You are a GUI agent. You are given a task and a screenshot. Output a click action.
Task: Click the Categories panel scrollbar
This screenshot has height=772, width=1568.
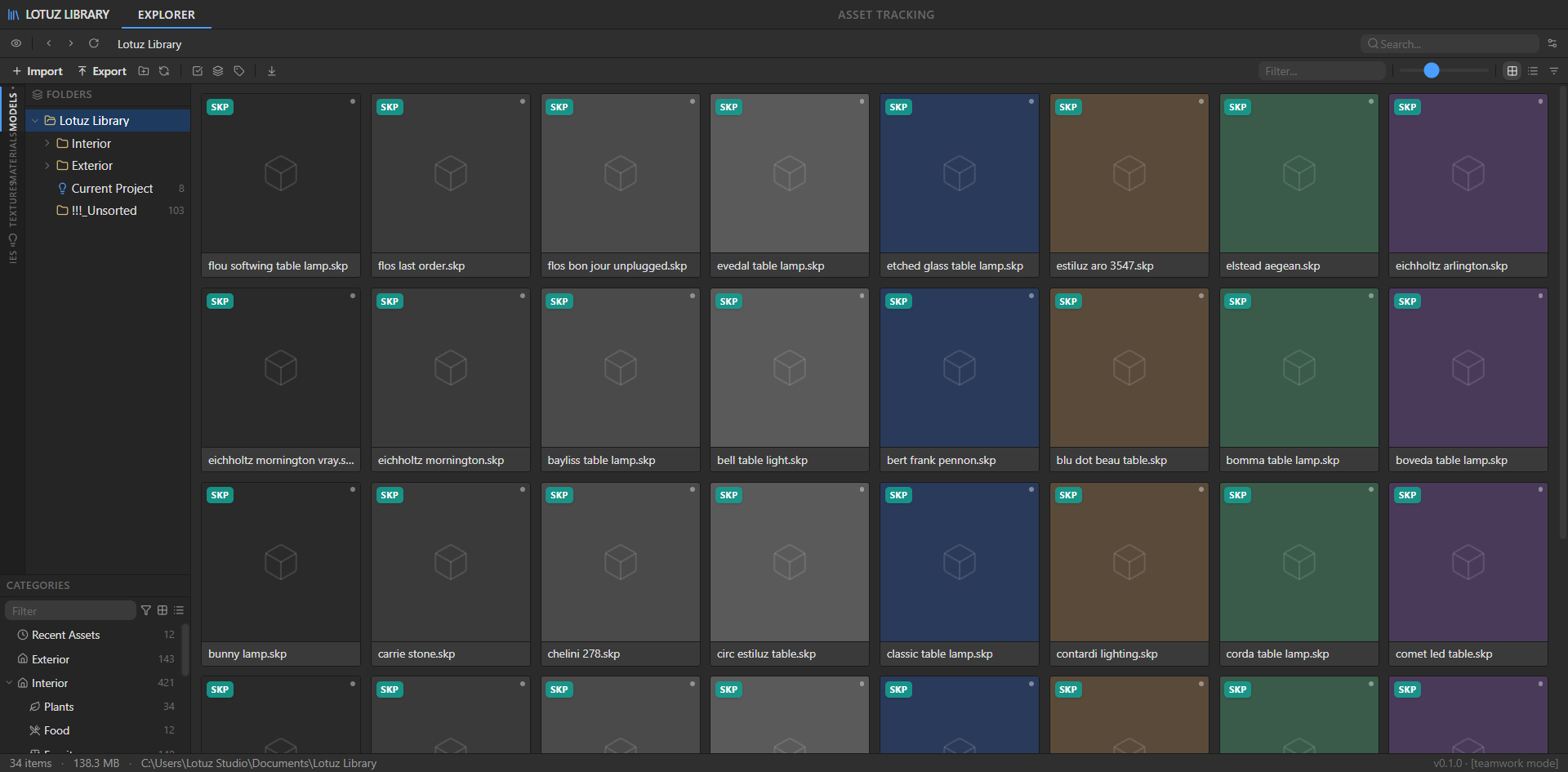[185, 649]
